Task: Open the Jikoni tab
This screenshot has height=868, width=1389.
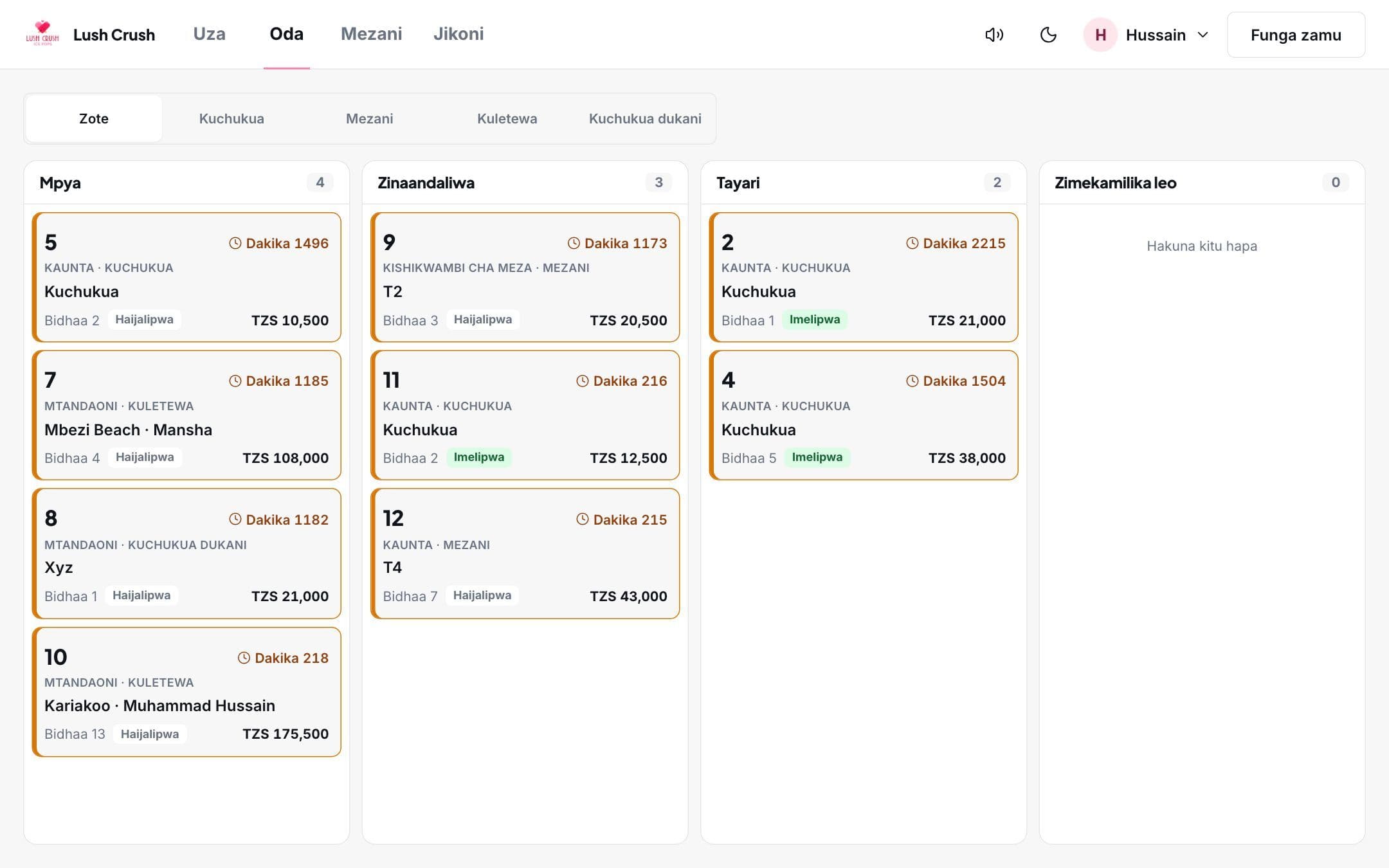Action: point(458,34)
